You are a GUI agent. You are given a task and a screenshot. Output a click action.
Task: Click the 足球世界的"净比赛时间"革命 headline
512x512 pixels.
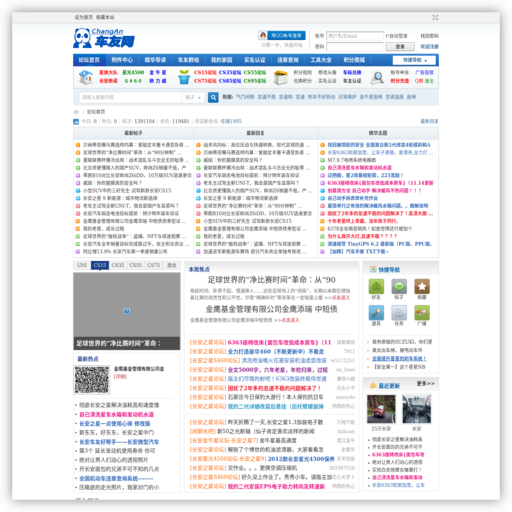[x=271, y=280]
